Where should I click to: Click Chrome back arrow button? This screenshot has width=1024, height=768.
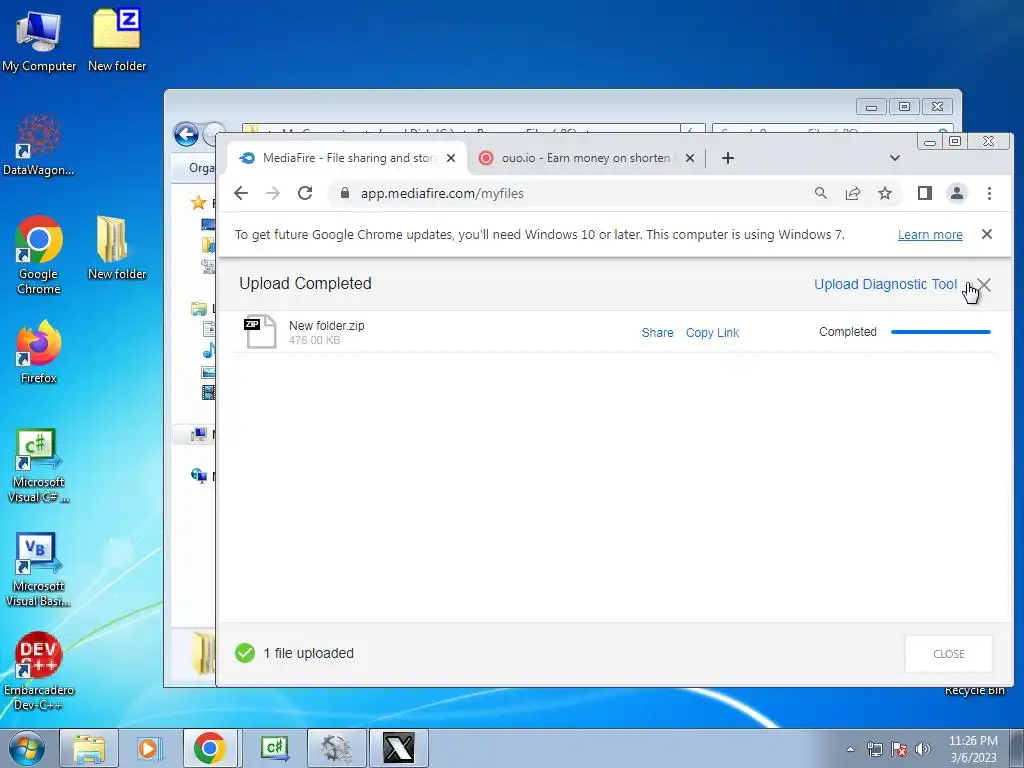pyautogui.click(x=241, y=193)
